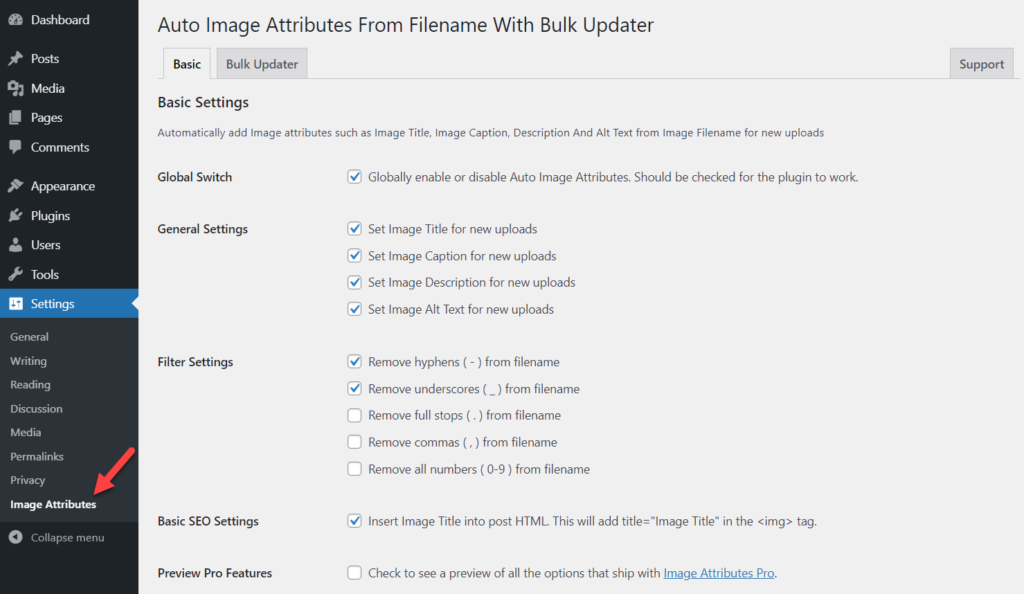
Task: Click the Pages icon
Action: (16, 117)
